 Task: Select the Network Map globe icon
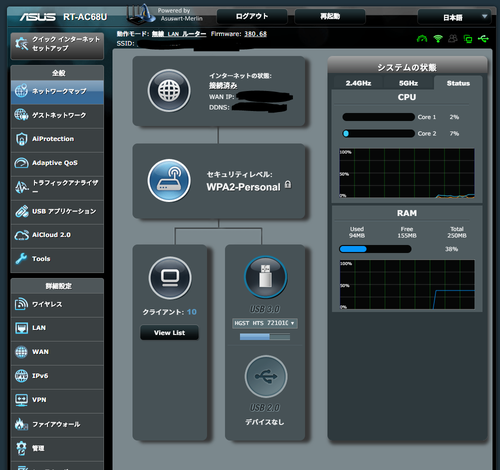[21, 91]
